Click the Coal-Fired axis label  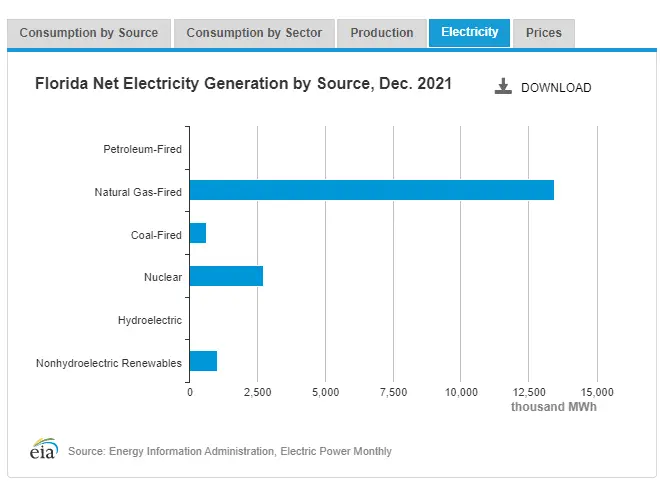click(x=156, y=235)
